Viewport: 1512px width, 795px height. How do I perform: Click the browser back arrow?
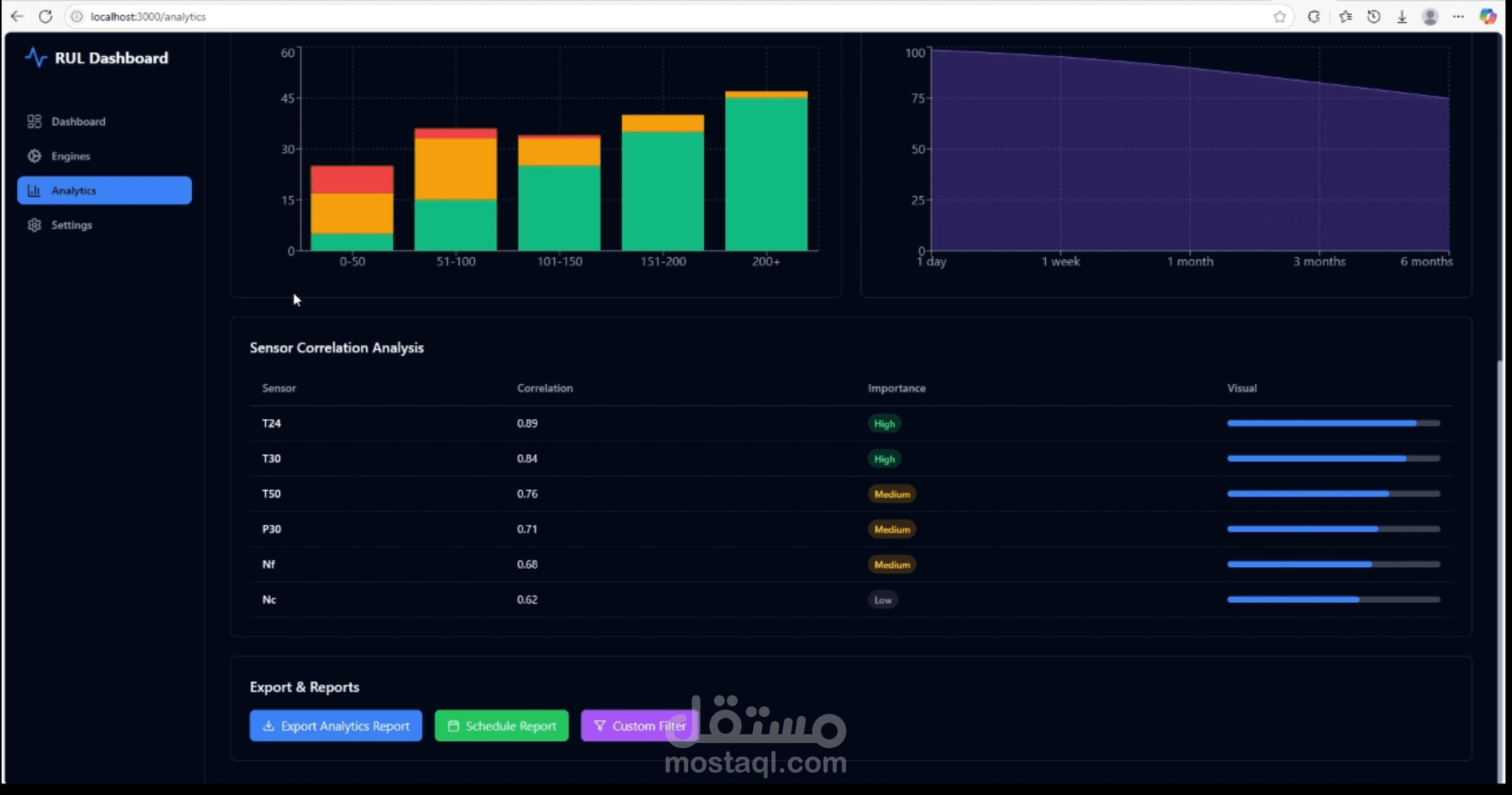click(17, 16)
